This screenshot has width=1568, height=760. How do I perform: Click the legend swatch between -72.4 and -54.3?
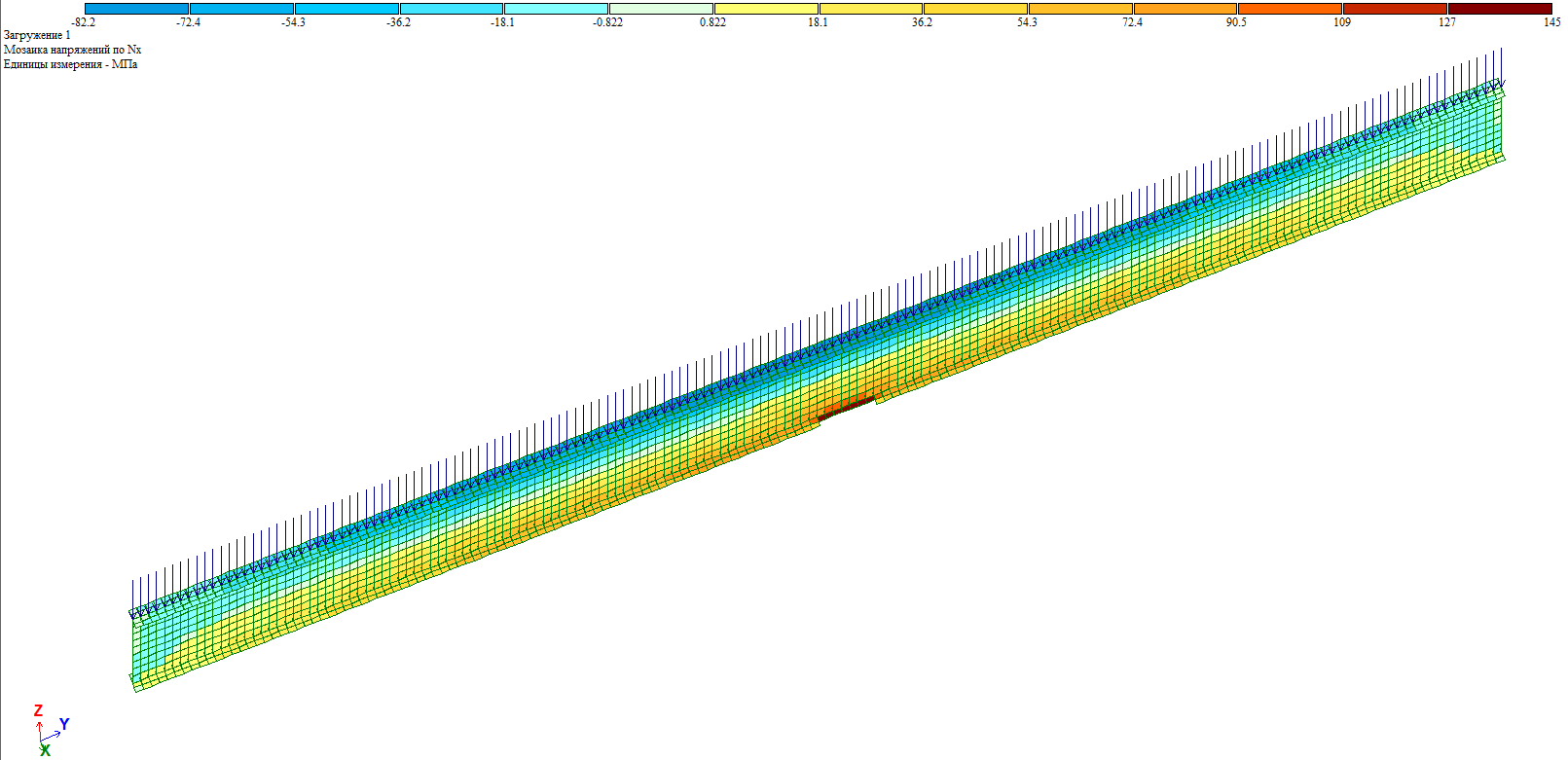click(241, 9)
